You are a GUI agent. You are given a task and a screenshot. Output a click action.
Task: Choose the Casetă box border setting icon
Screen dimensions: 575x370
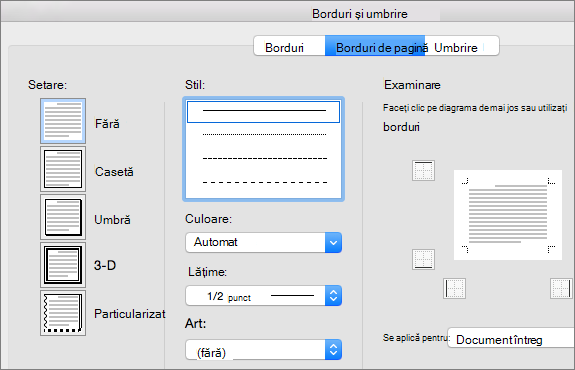[63, 169]
